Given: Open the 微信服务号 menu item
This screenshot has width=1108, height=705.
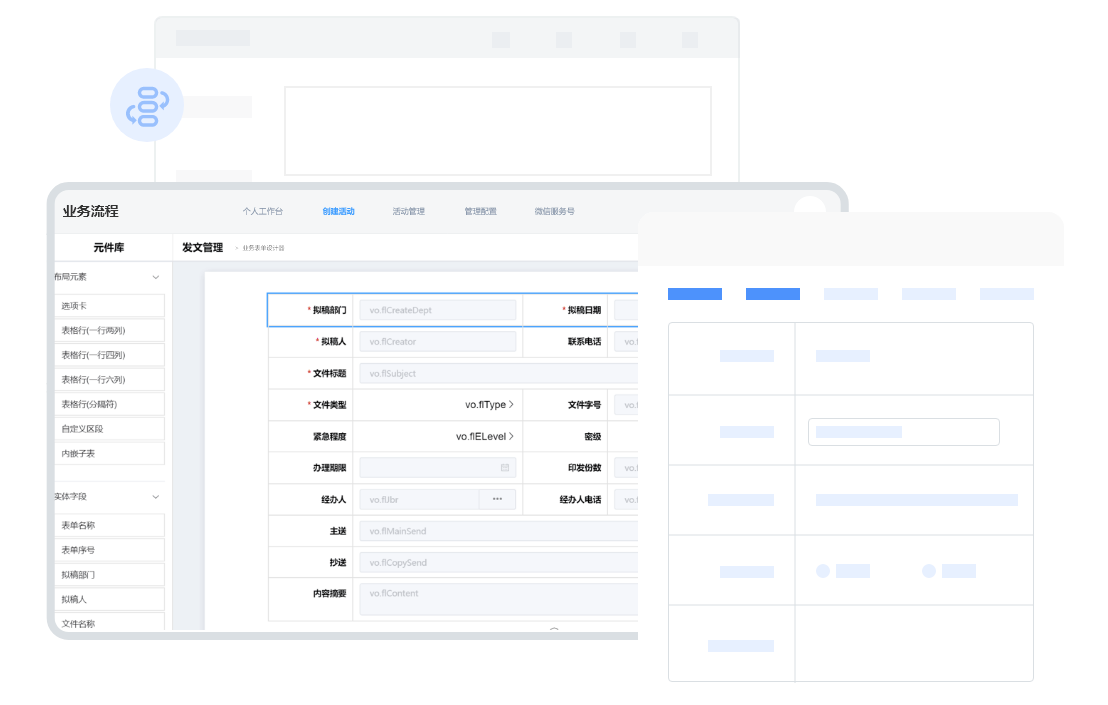Looking at the screenshot, I should (554, 212).
